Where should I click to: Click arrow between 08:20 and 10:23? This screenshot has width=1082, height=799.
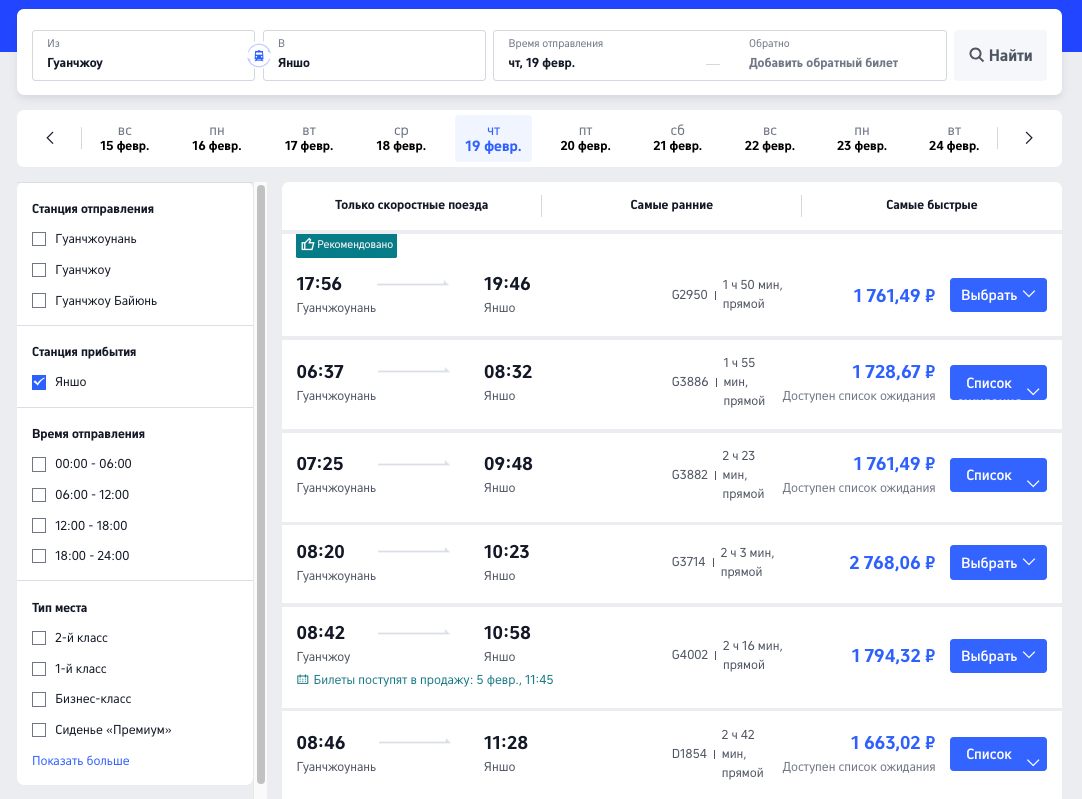click(x=413, y=552)
